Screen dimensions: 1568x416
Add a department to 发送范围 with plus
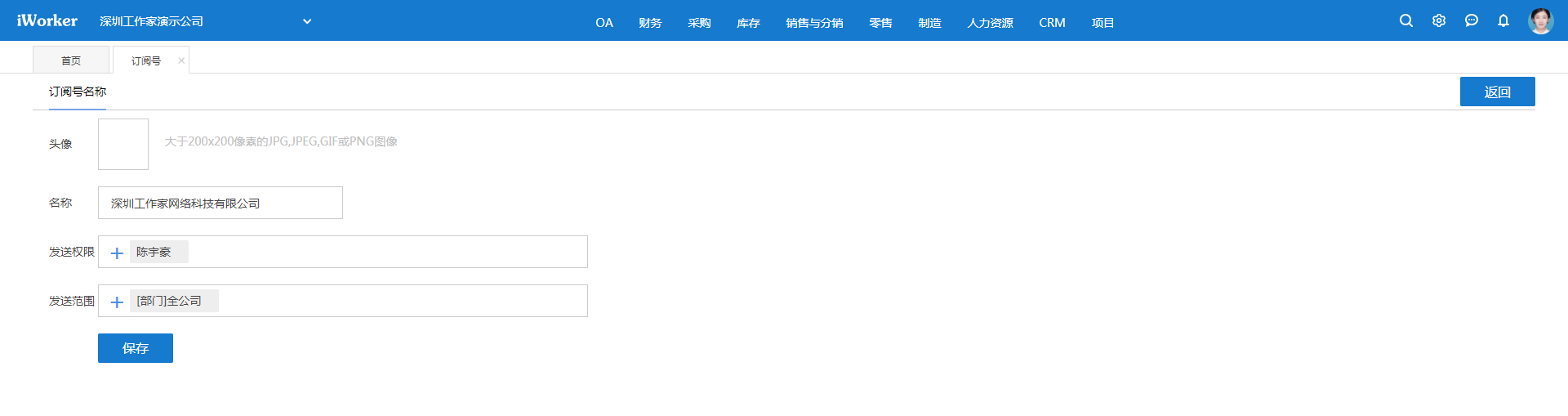[x=117, y=302]
